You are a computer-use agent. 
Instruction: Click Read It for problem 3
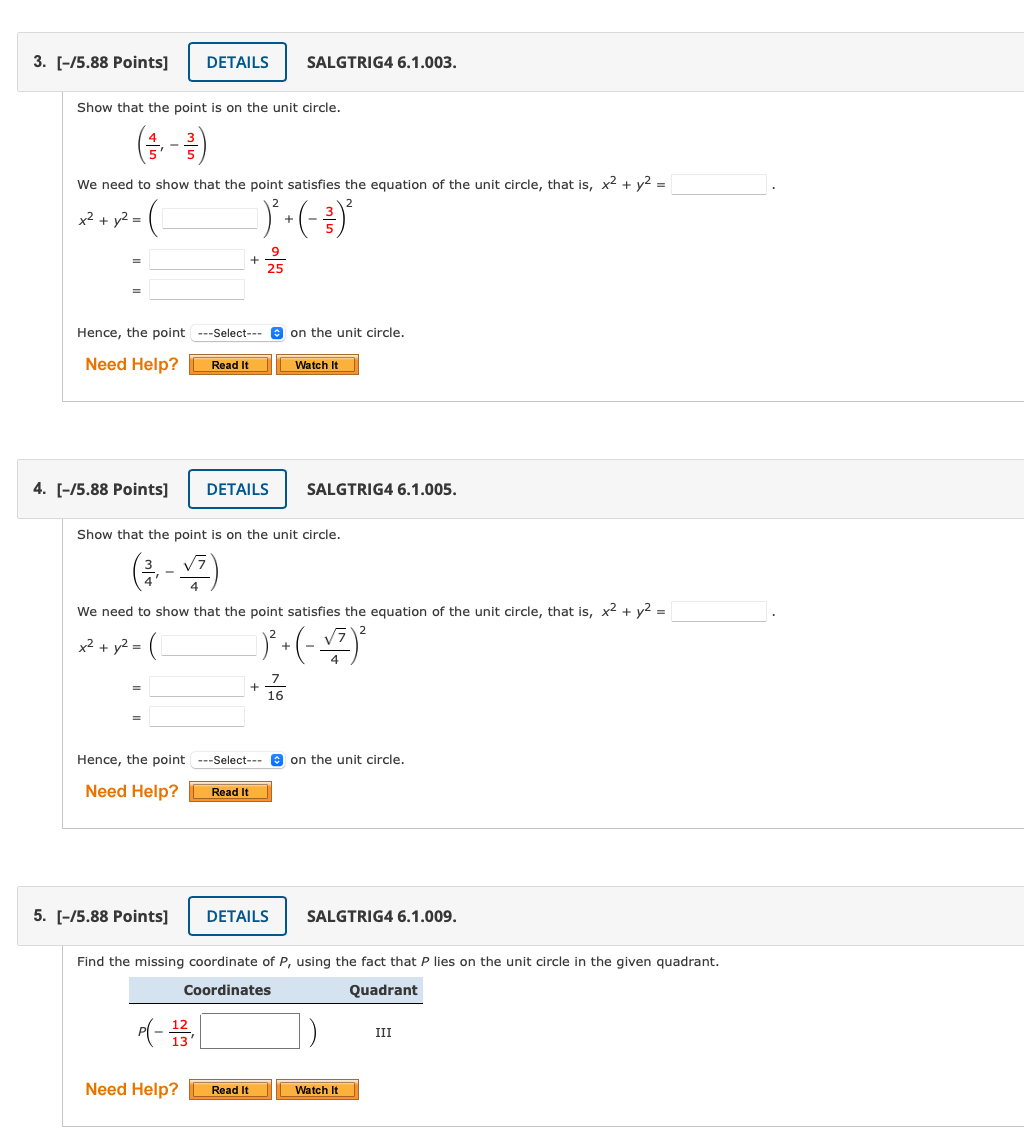230,364
